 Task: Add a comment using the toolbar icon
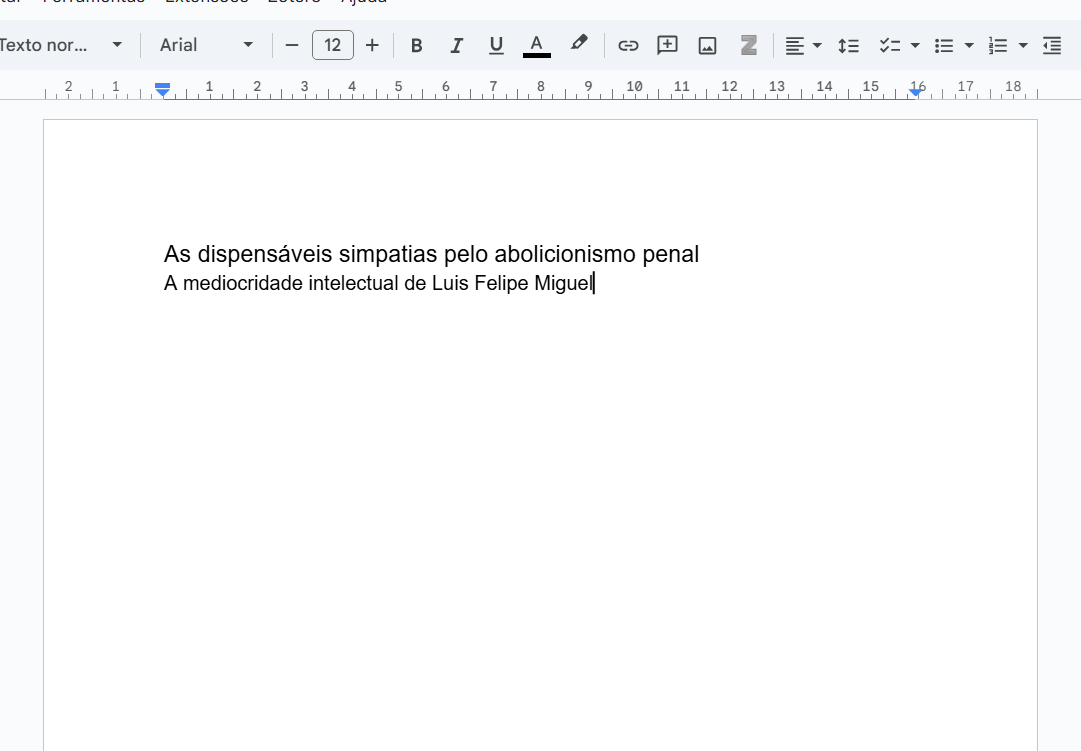667,45
